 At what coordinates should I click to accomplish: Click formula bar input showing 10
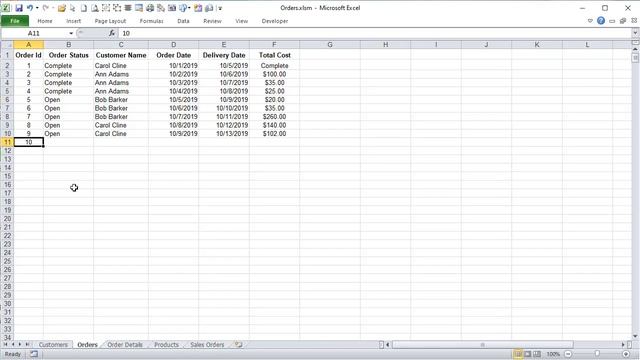click(x=375, y=33)
